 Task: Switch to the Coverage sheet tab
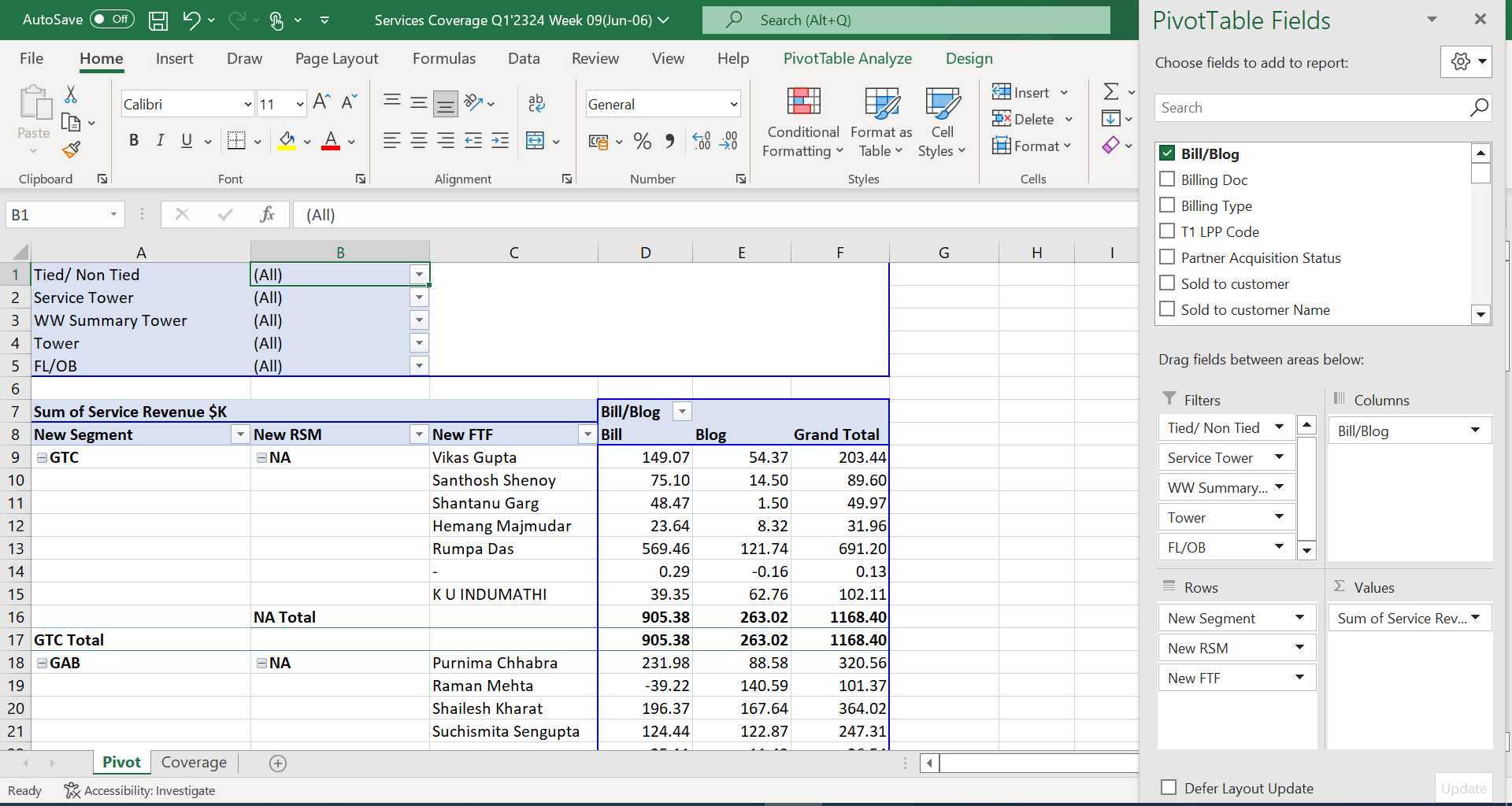pos(194,762)
